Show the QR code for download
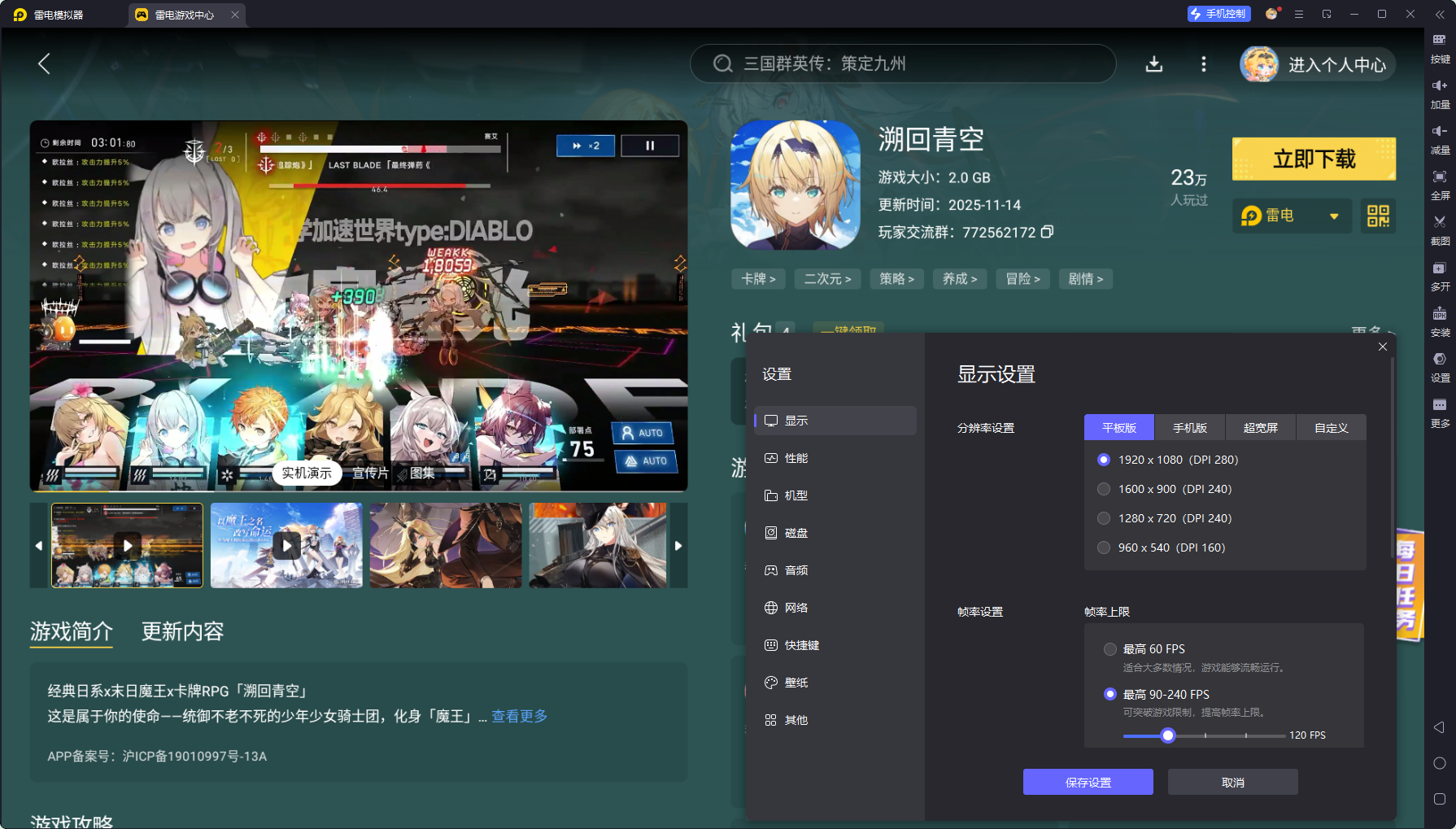The width and height of the screenshot is (1456, 829). (x=1378, y=216)
